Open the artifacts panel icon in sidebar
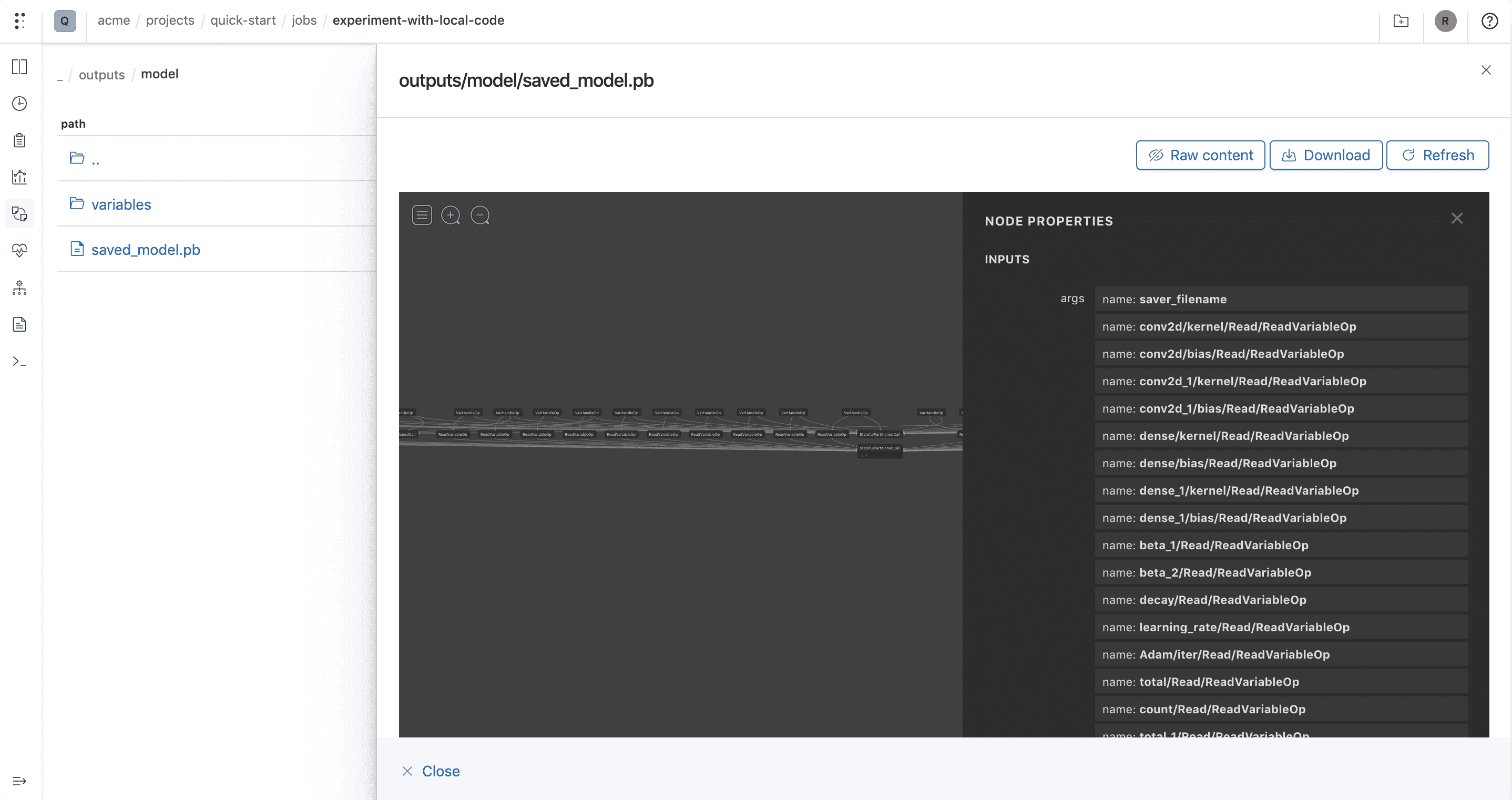1512x800 pixels. [19, 213]
